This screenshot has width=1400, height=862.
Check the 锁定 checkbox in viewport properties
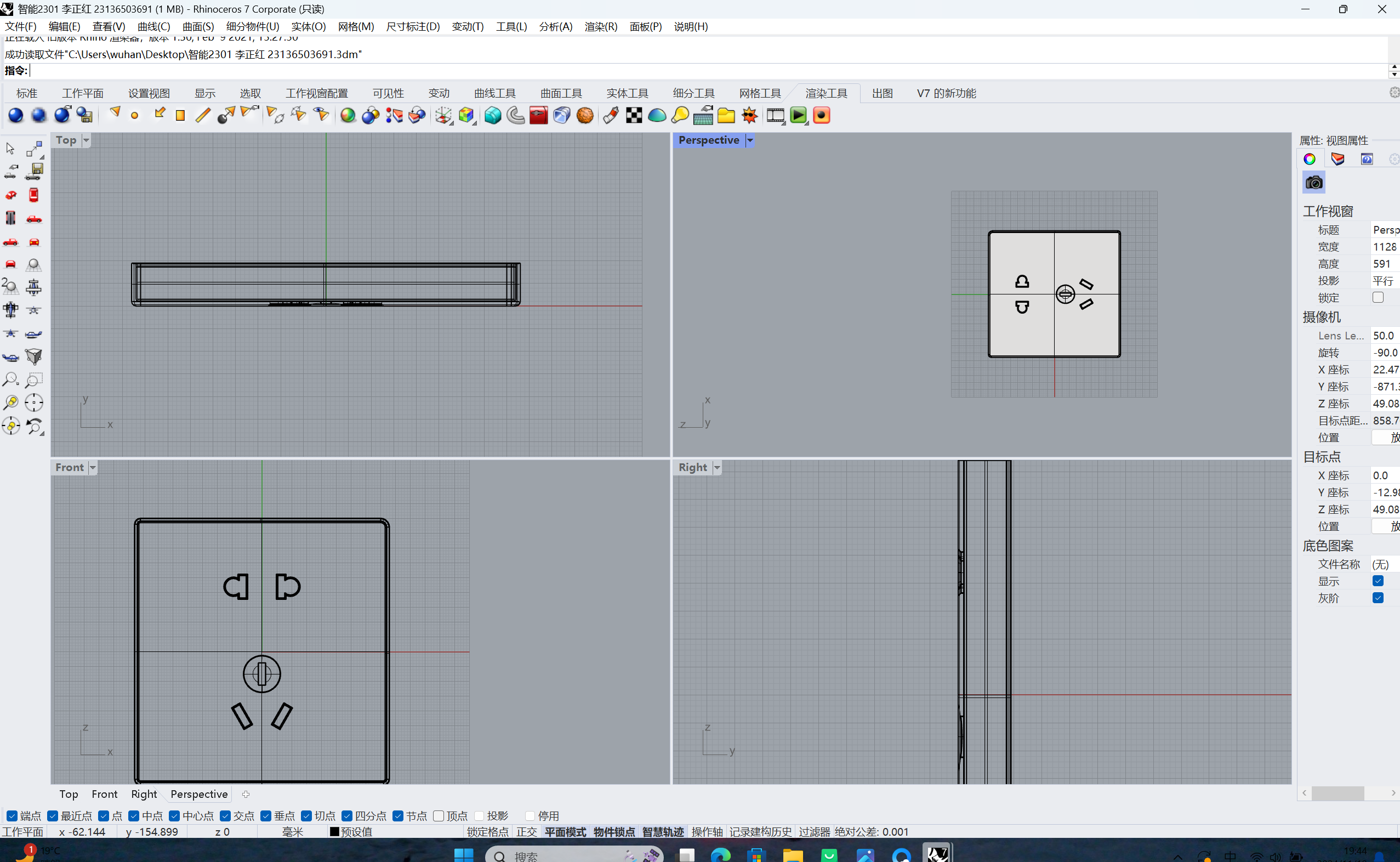point(1378,298)
